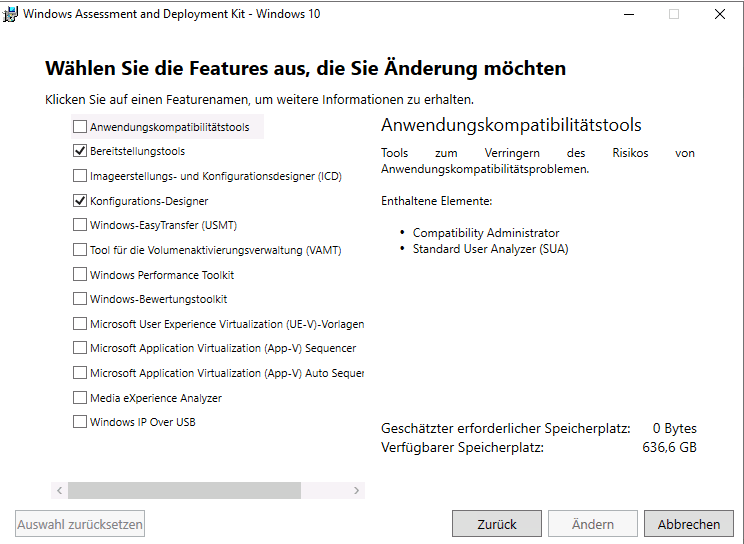
Task: Enable Imageerstellungs- und Konfigurationsdesigner (ICD) checkbox
Action: (x=80, y=176)
